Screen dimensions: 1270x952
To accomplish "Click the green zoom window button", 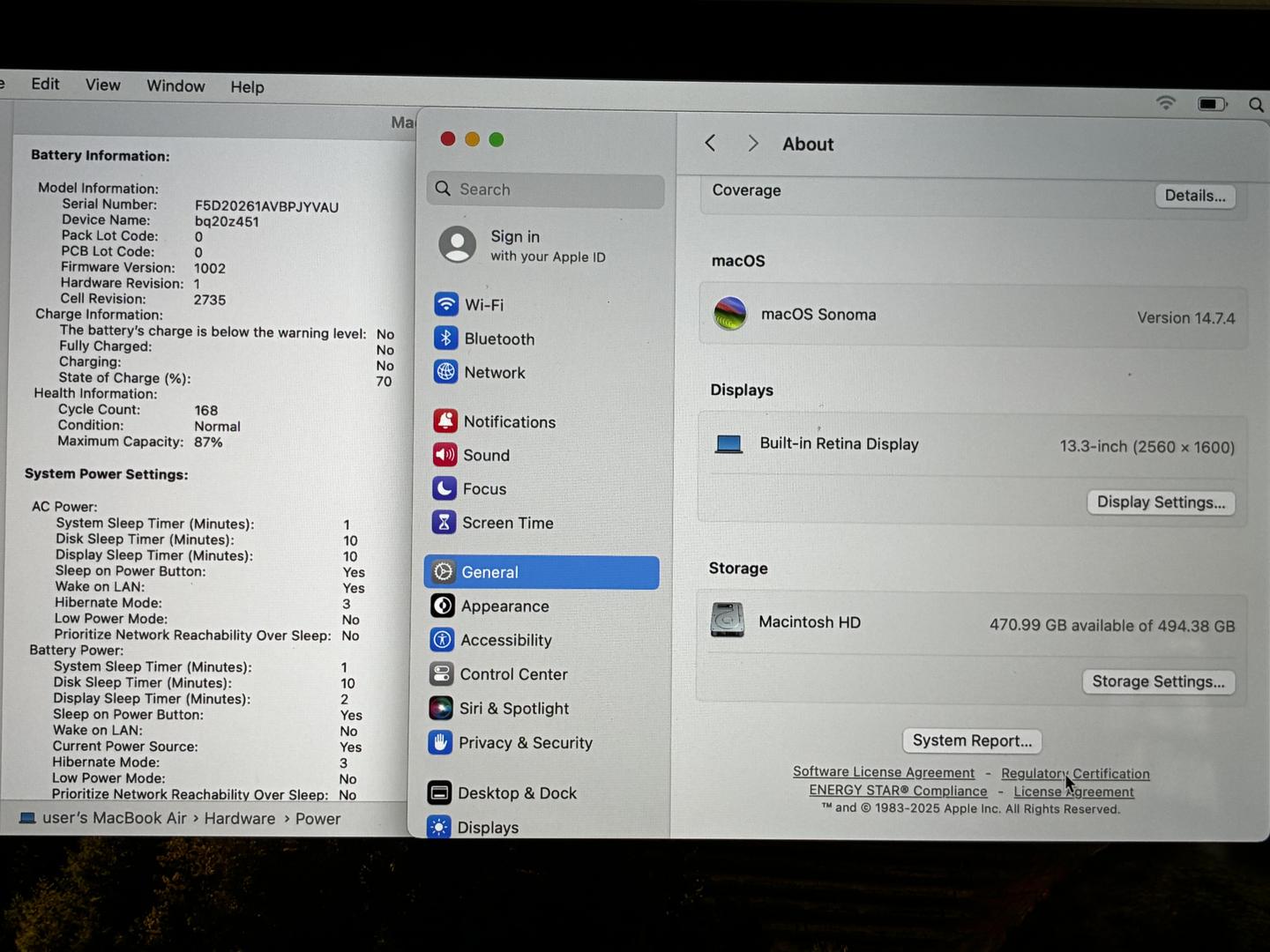I will click(x=497, y=139).
